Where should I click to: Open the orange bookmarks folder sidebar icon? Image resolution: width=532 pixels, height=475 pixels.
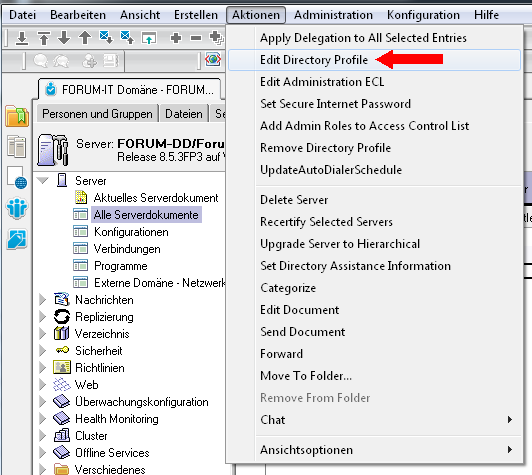pos(17,116)
